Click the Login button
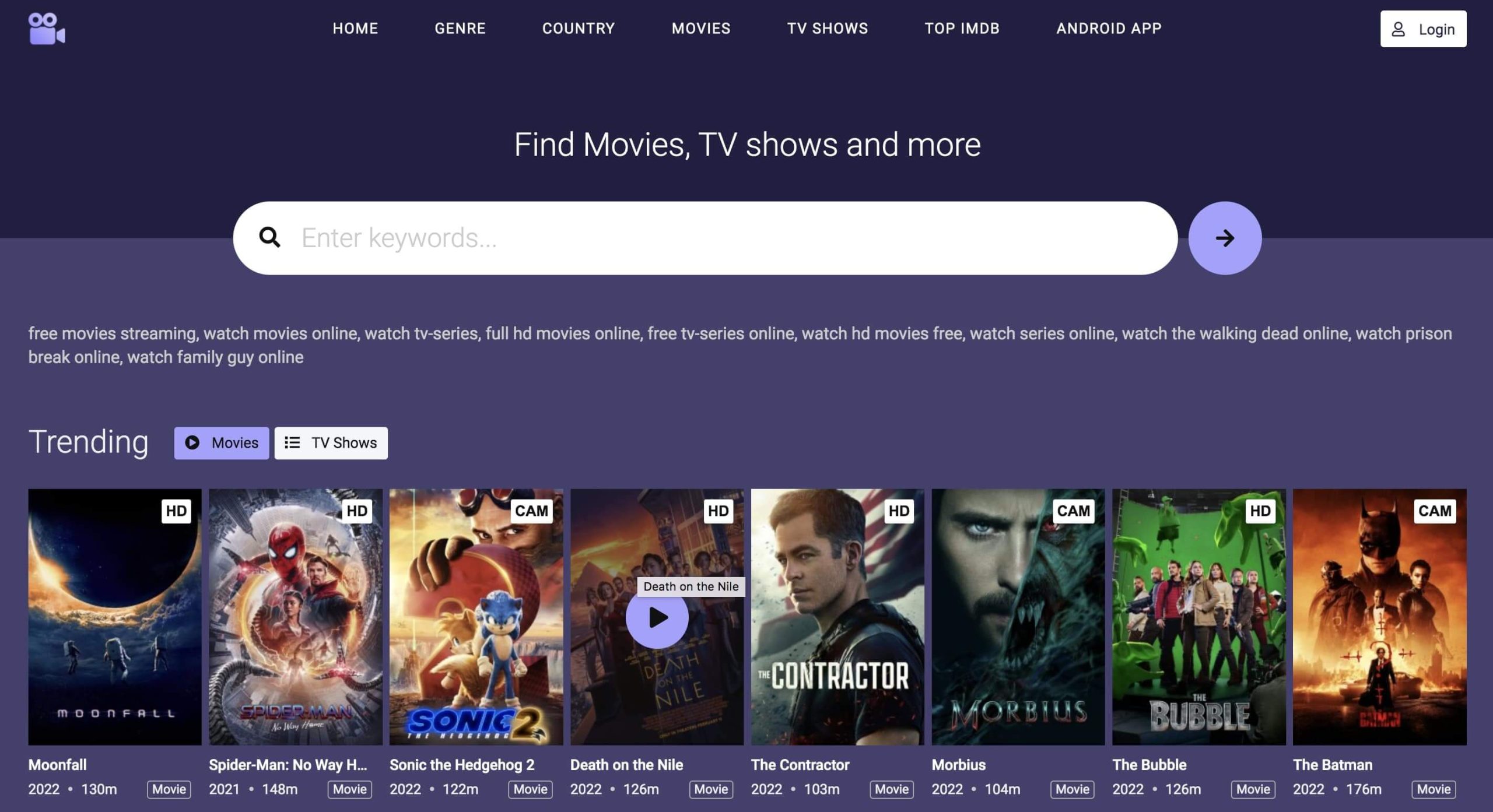1493x812 pixels. point(1423,28)
